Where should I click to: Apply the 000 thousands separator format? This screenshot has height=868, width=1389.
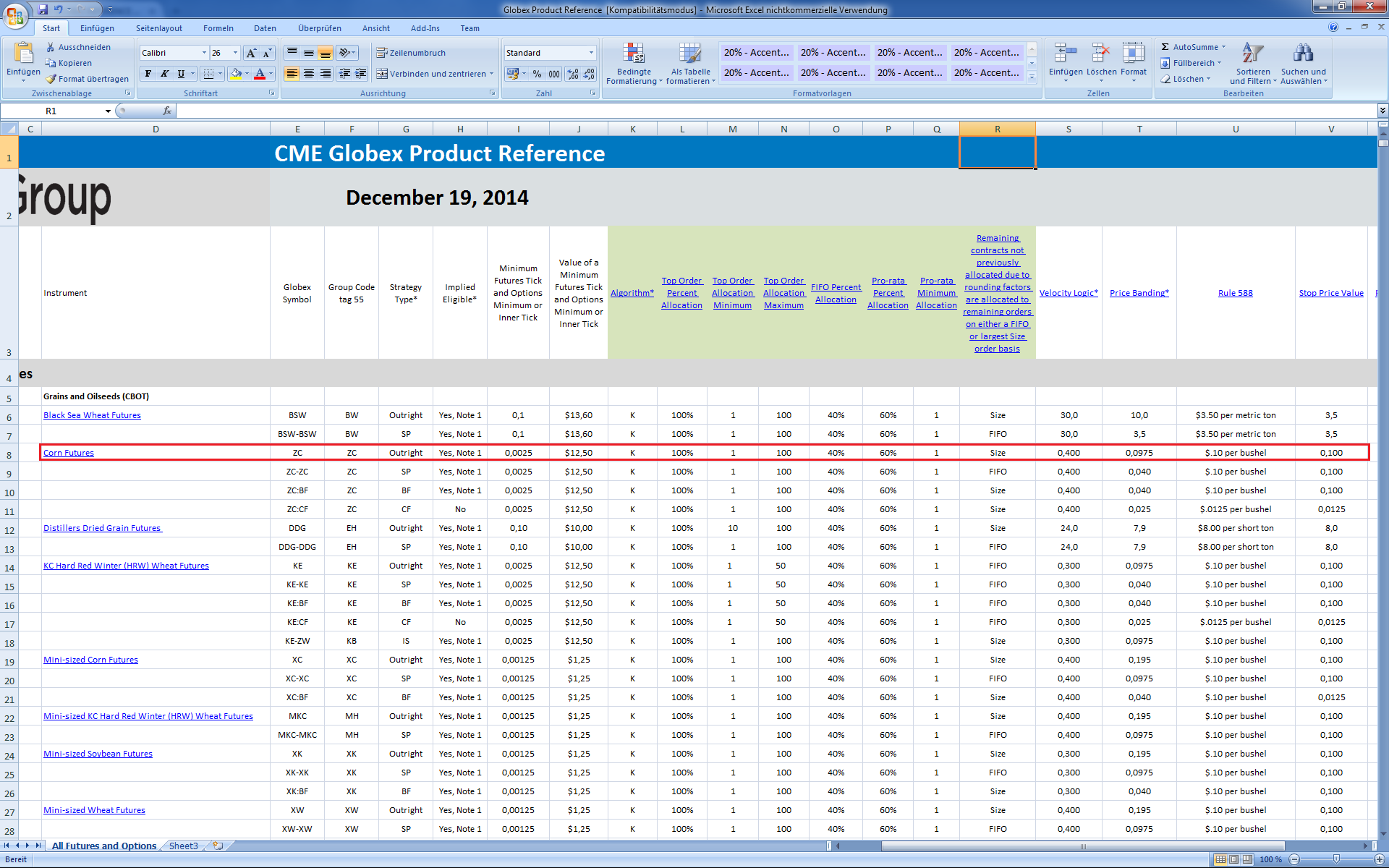click(554, 74)
